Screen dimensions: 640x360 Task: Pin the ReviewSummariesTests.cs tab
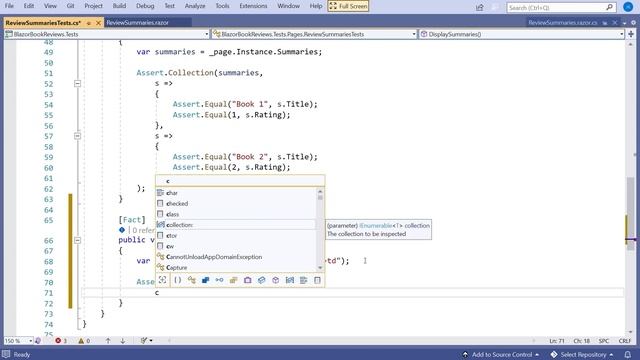(x=89, y=23)
